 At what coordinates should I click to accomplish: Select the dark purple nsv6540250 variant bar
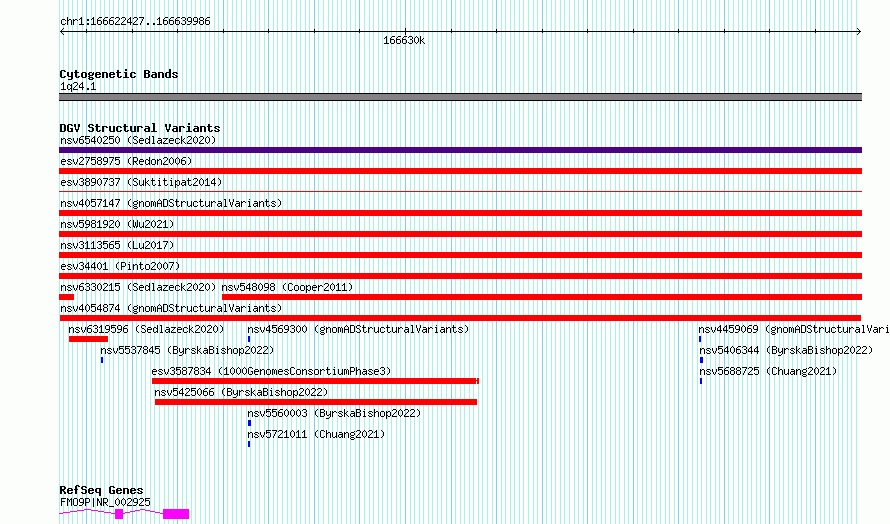(x=460, y=150)
